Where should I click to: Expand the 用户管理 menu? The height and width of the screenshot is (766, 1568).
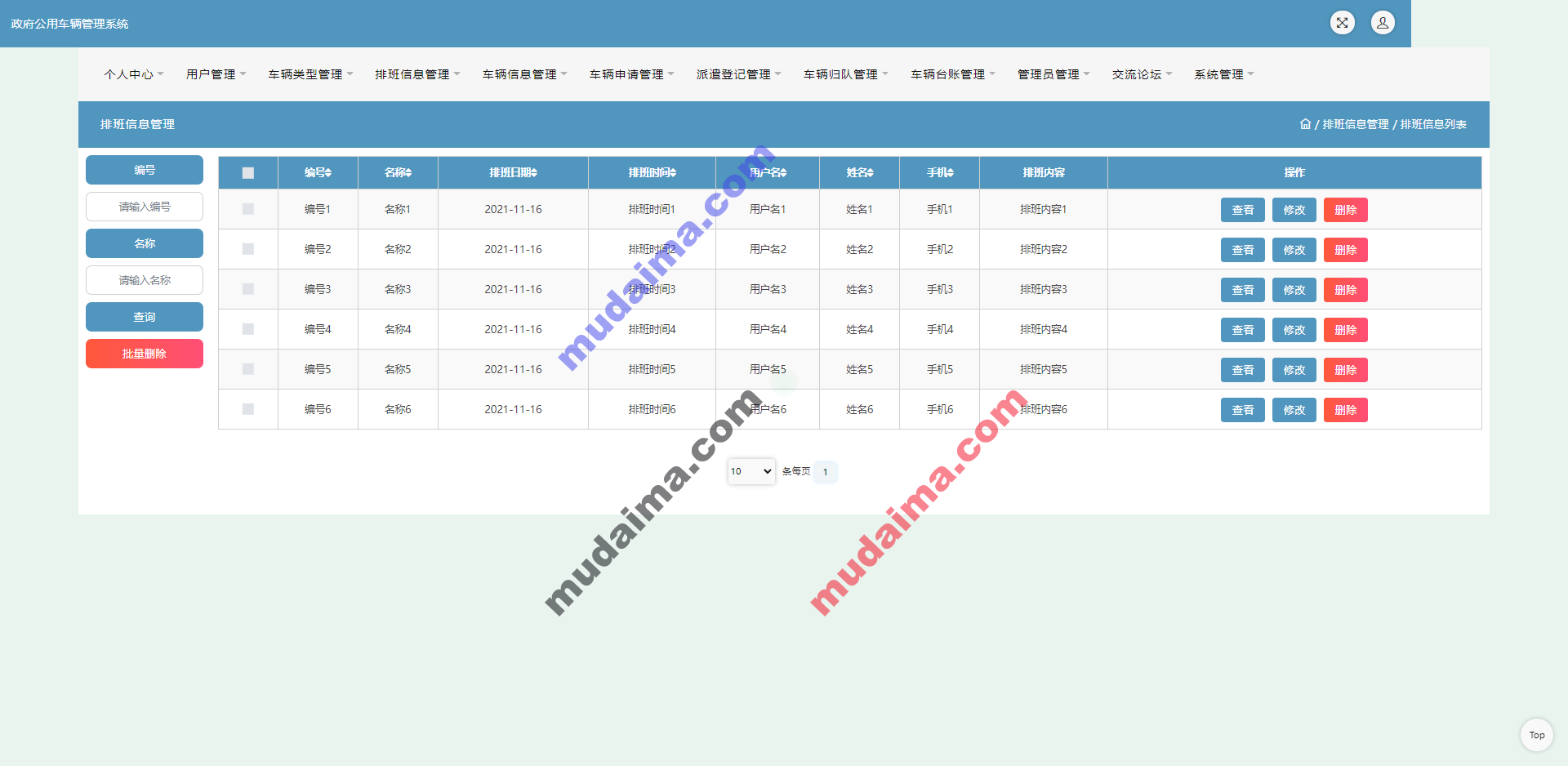(x=216, y=74)
